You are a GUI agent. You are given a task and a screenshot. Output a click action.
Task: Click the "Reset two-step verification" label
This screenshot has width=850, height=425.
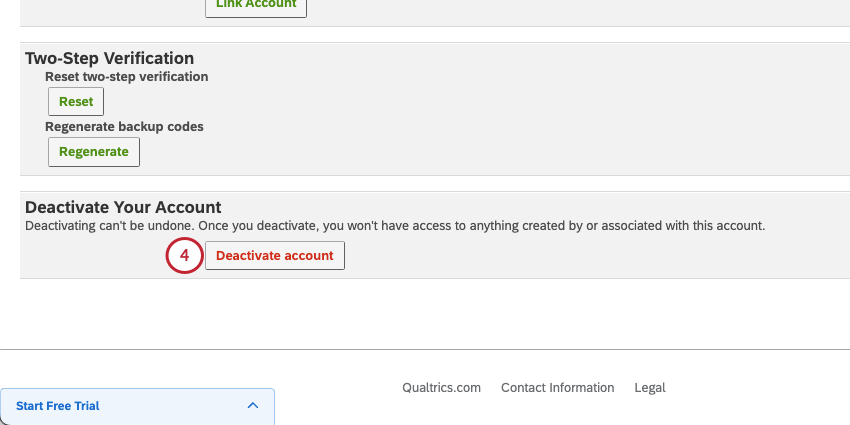[127, 76]
